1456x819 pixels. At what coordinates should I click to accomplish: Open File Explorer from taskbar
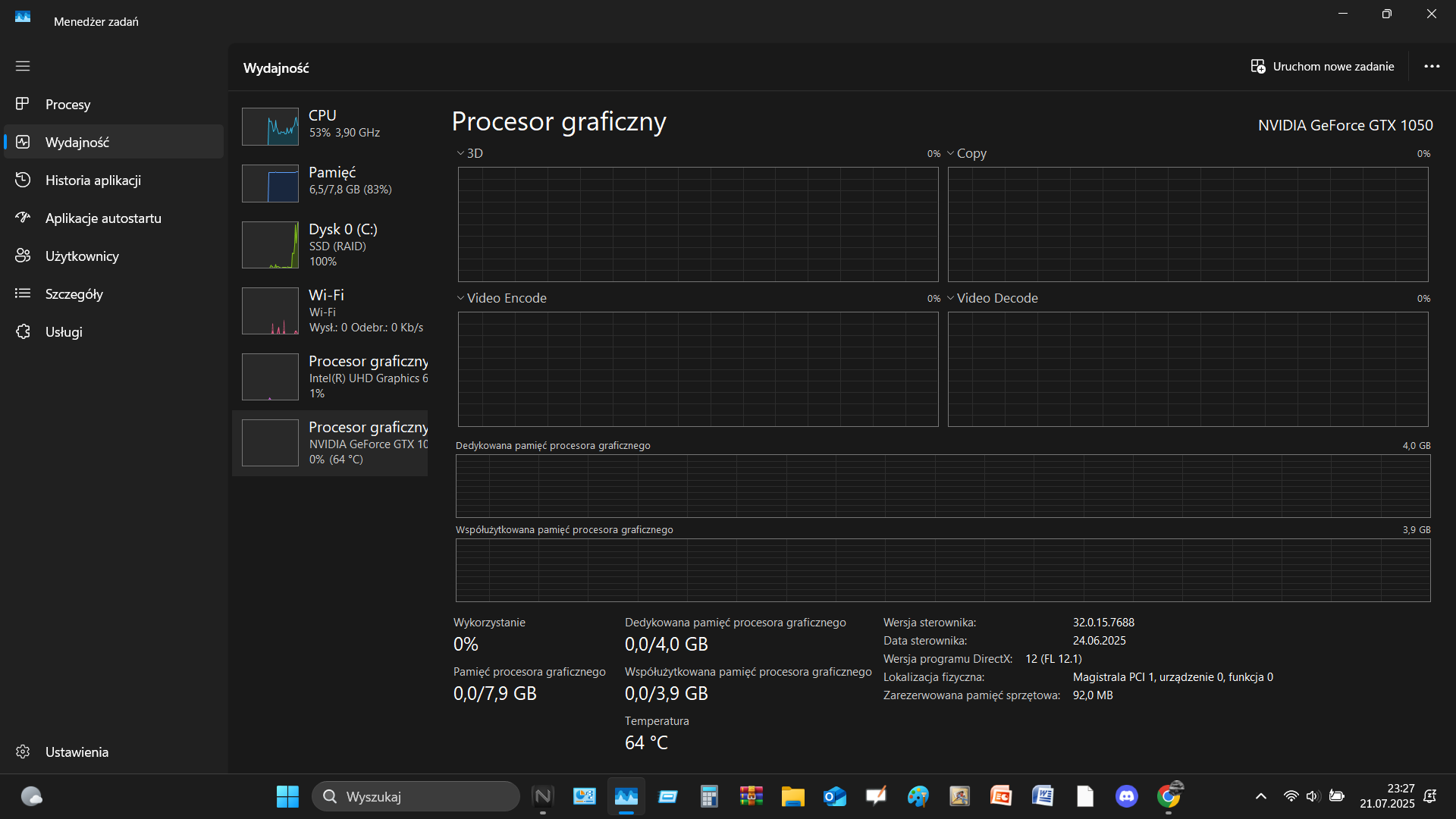pyautogui.click(x=792, y=796)
